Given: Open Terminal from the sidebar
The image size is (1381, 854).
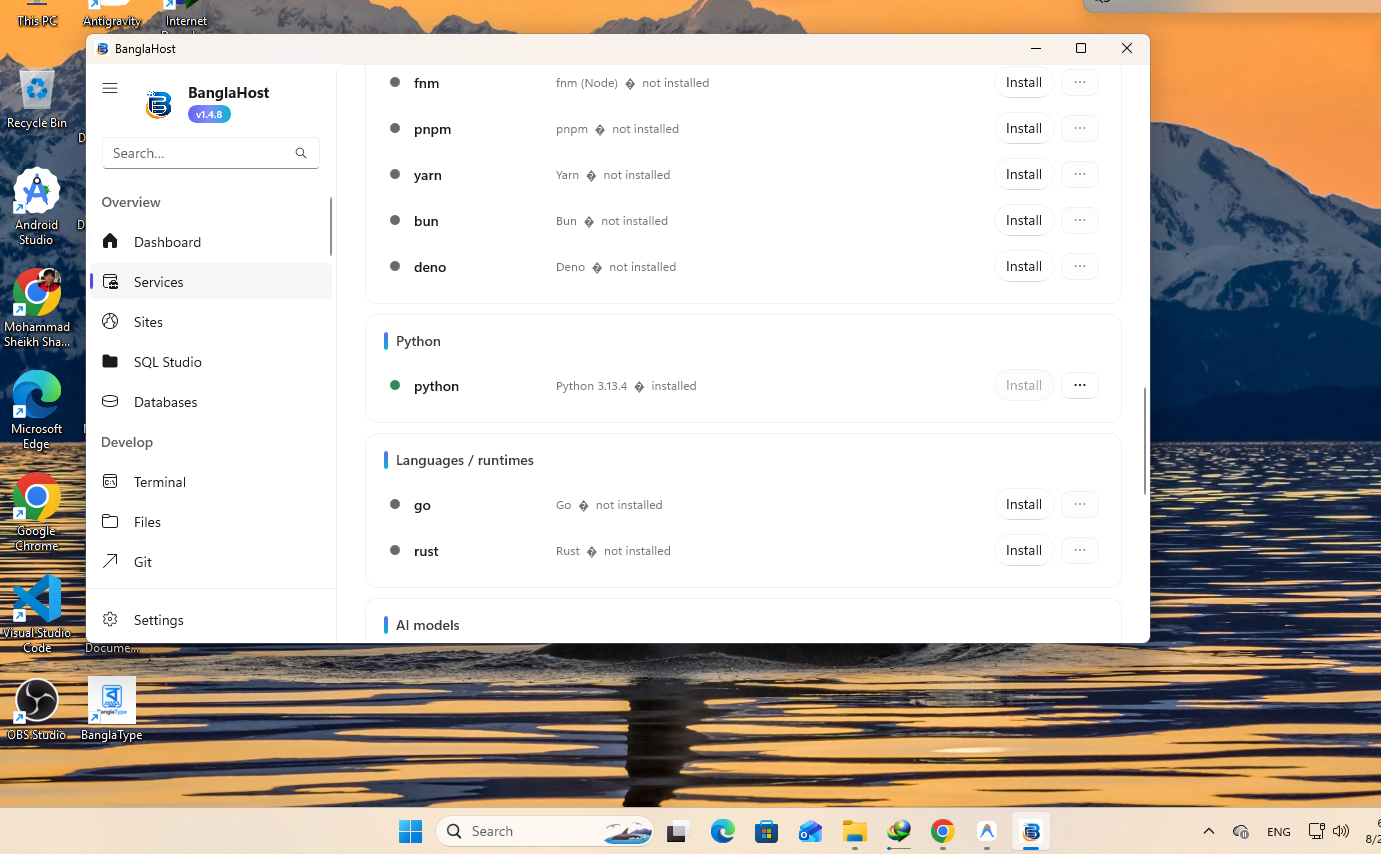Looking at the screenshot, I should (x=211, y=482).
